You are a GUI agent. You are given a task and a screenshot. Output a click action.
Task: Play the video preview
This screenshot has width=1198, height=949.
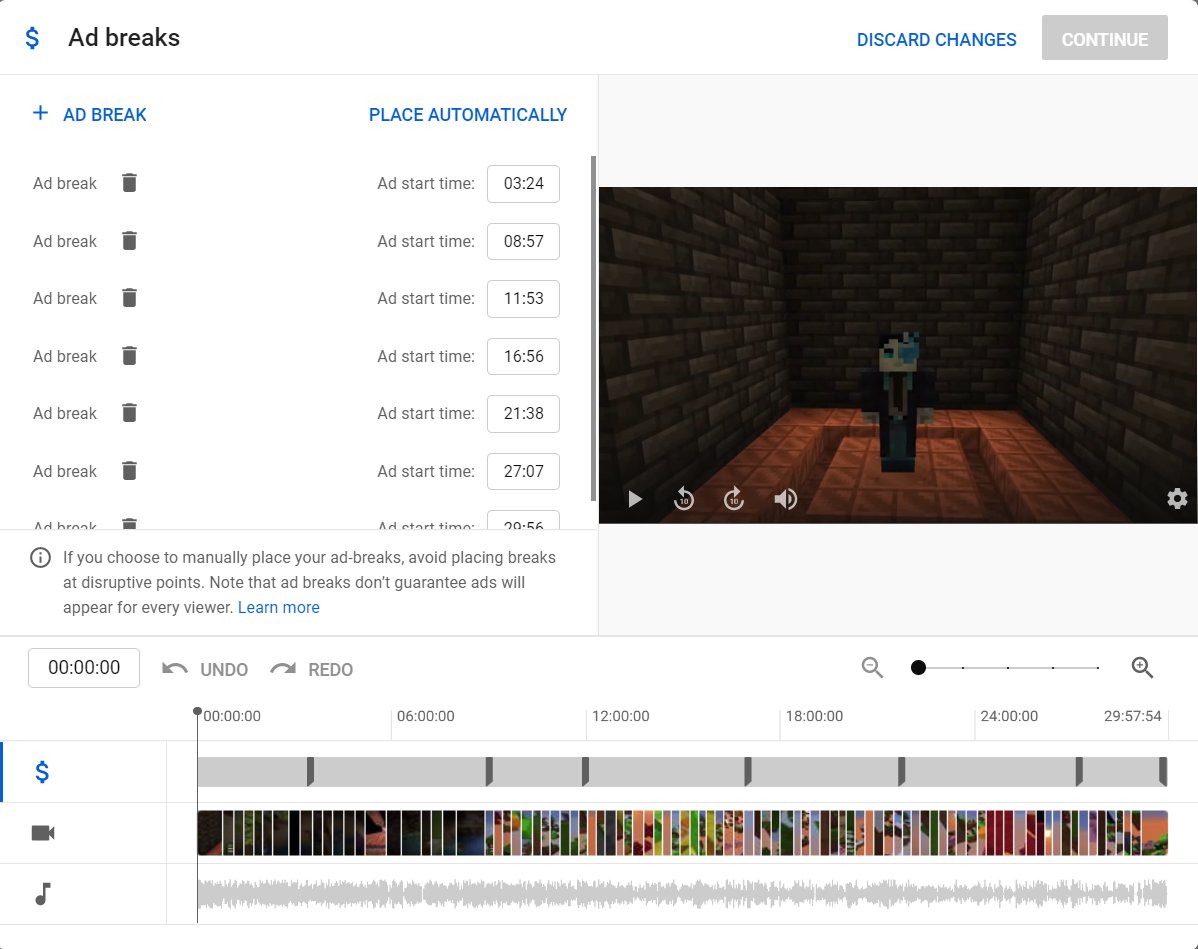pyautogui.click(x=635, y=499)
